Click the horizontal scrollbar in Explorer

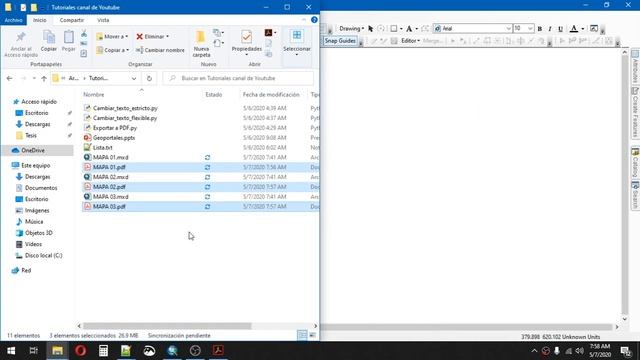[167, 326]
